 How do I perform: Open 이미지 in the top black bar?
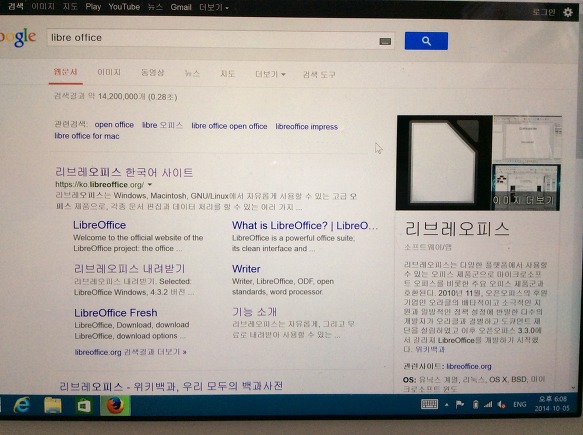click(43, 6)
